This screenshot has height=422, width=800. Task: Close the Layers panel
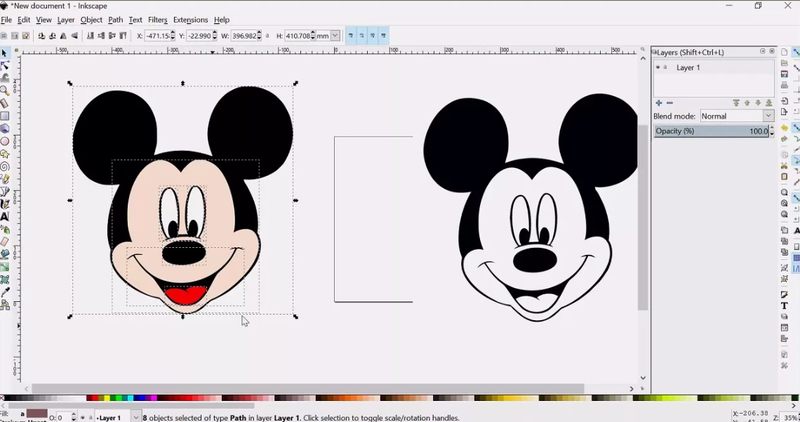point(772,52)
